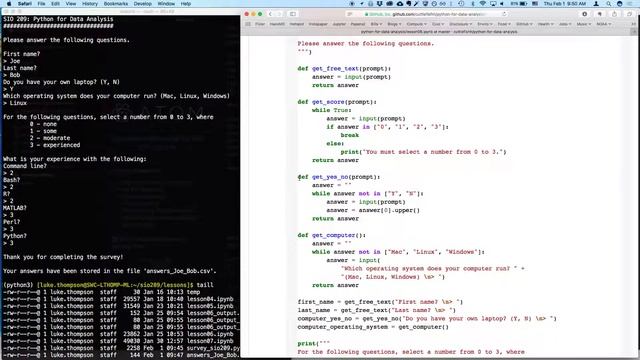
Task: Go back in Safari history
Action: tap(270, 14)
